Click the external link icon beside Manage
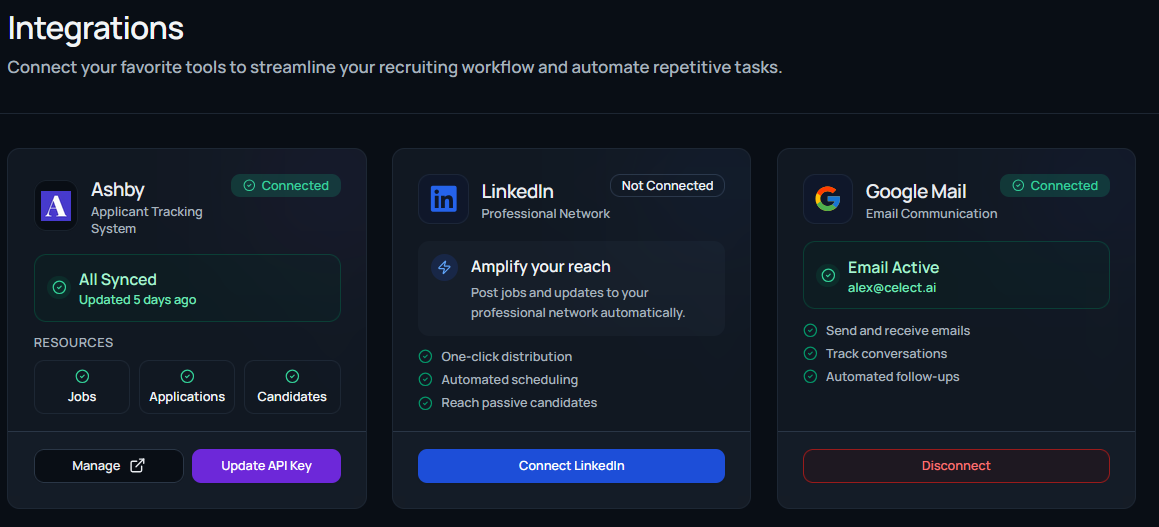This screenshot has width=1159, height=527. 138,466
